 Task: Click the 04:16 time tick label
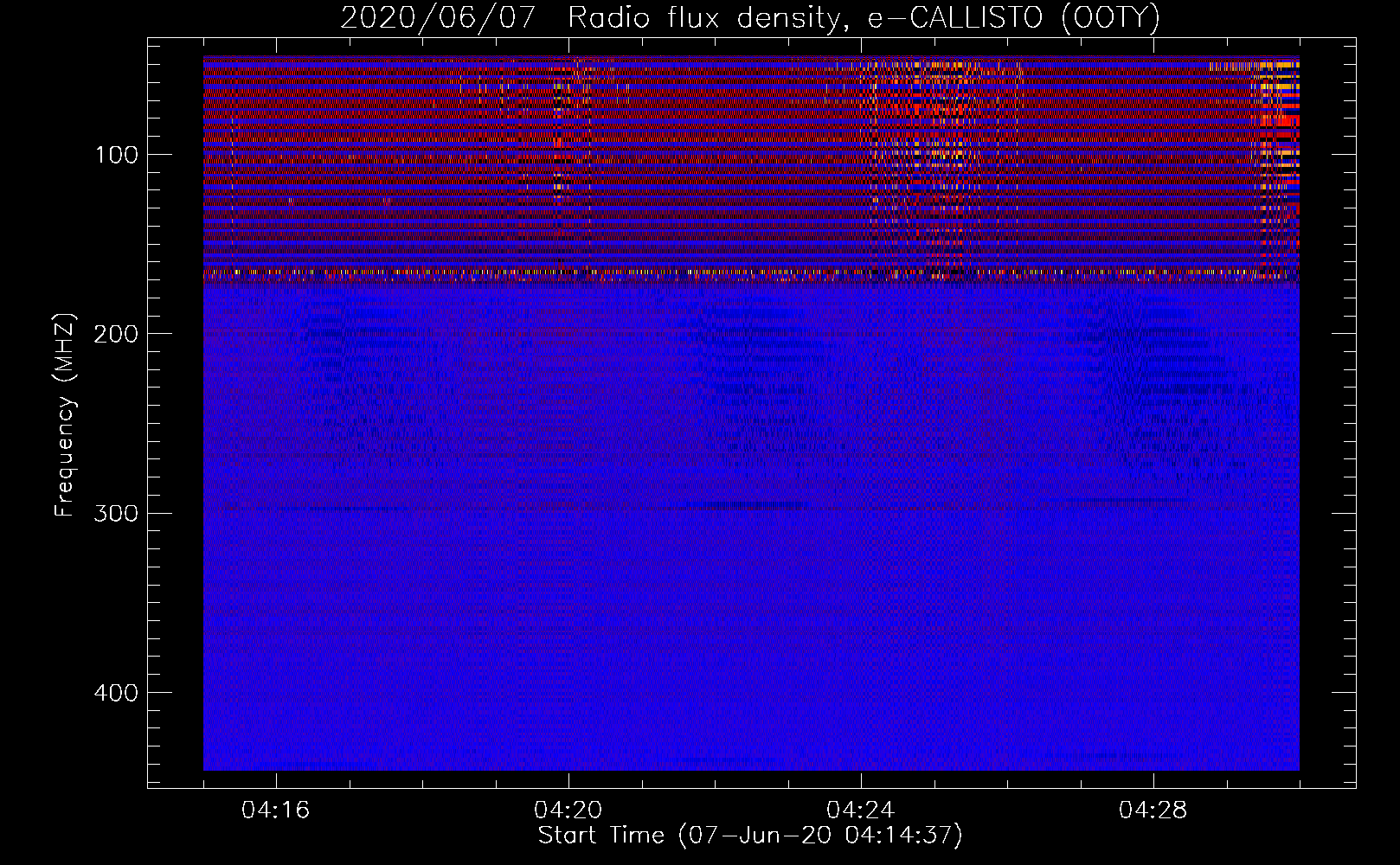276,811
